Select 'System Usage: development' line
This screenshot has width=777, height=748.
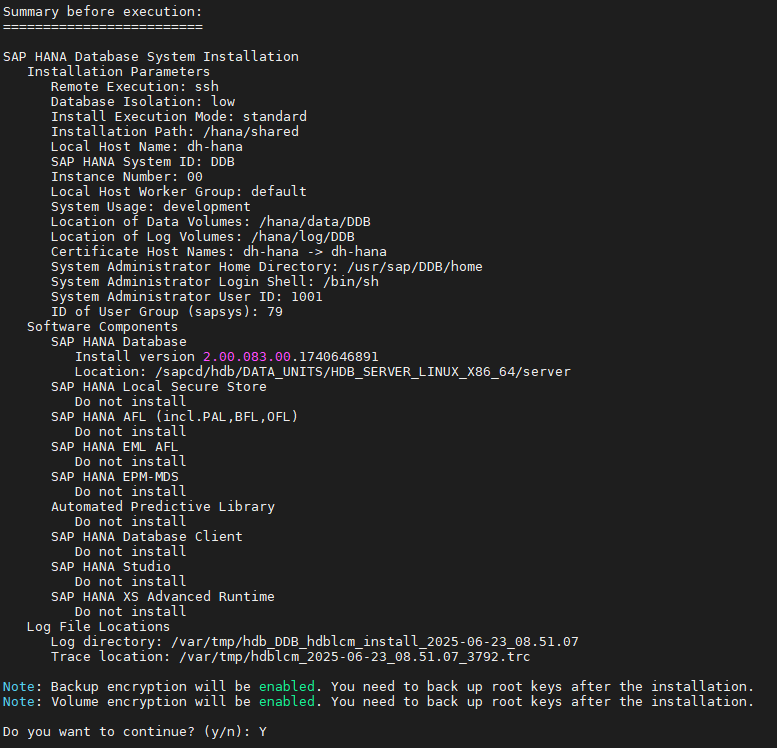(151, 206)
